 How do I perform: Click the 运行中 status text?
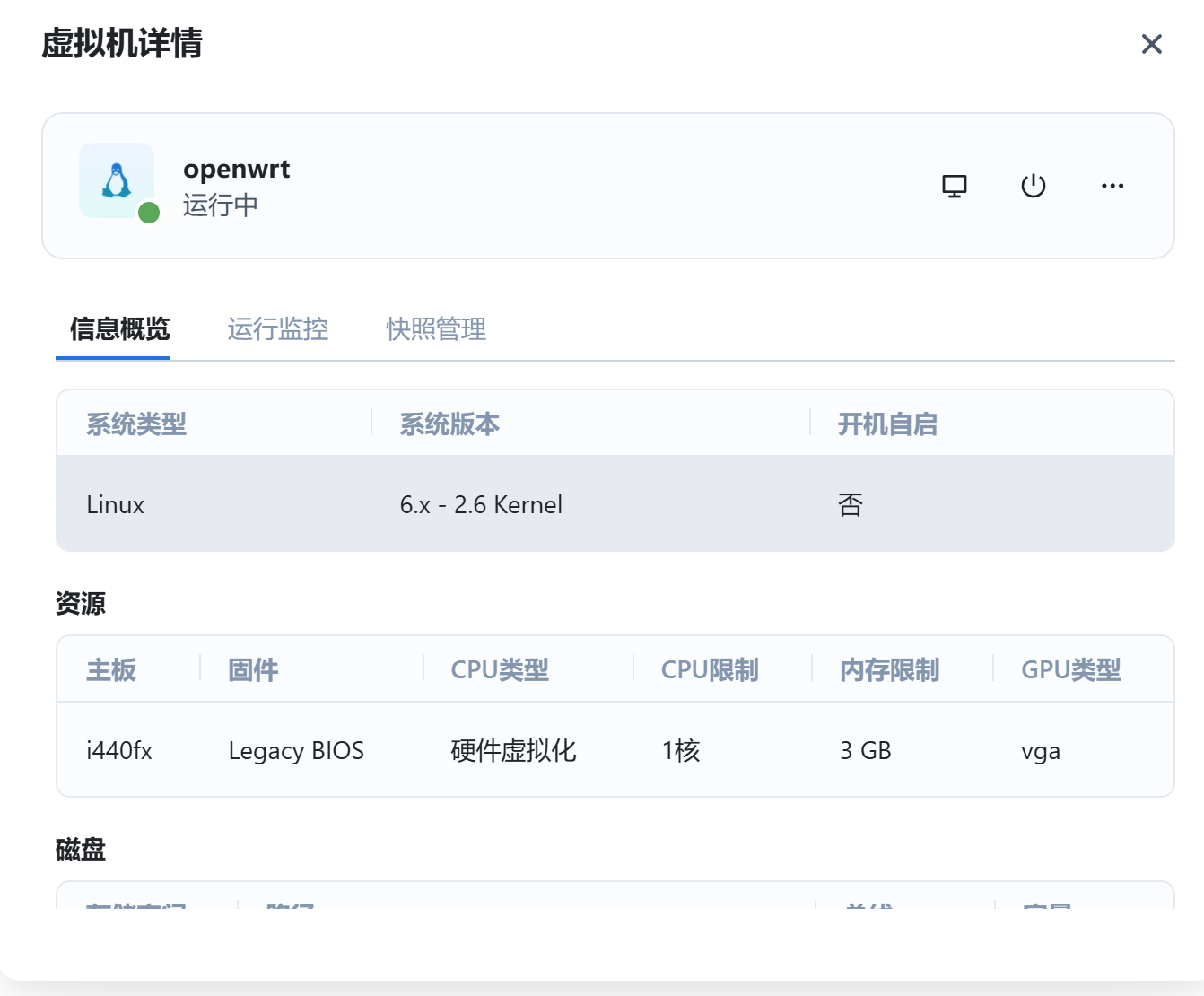[x=221, y=205]
